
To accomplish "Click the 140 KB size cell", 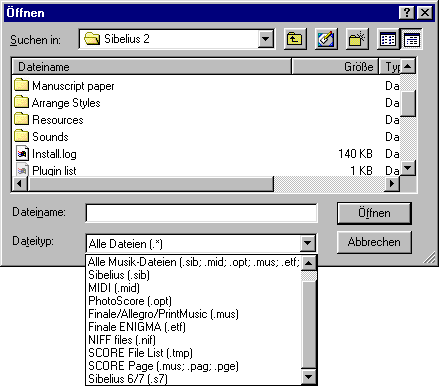I will pyautogui.click(x=355, y=154).
